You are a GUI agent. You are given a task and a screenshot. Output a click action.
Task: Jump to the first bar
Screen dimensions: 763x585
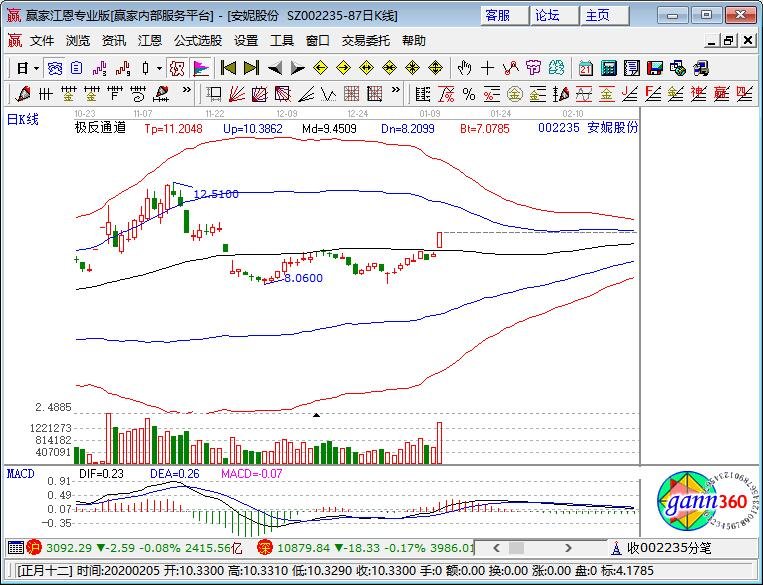point(228,68)
